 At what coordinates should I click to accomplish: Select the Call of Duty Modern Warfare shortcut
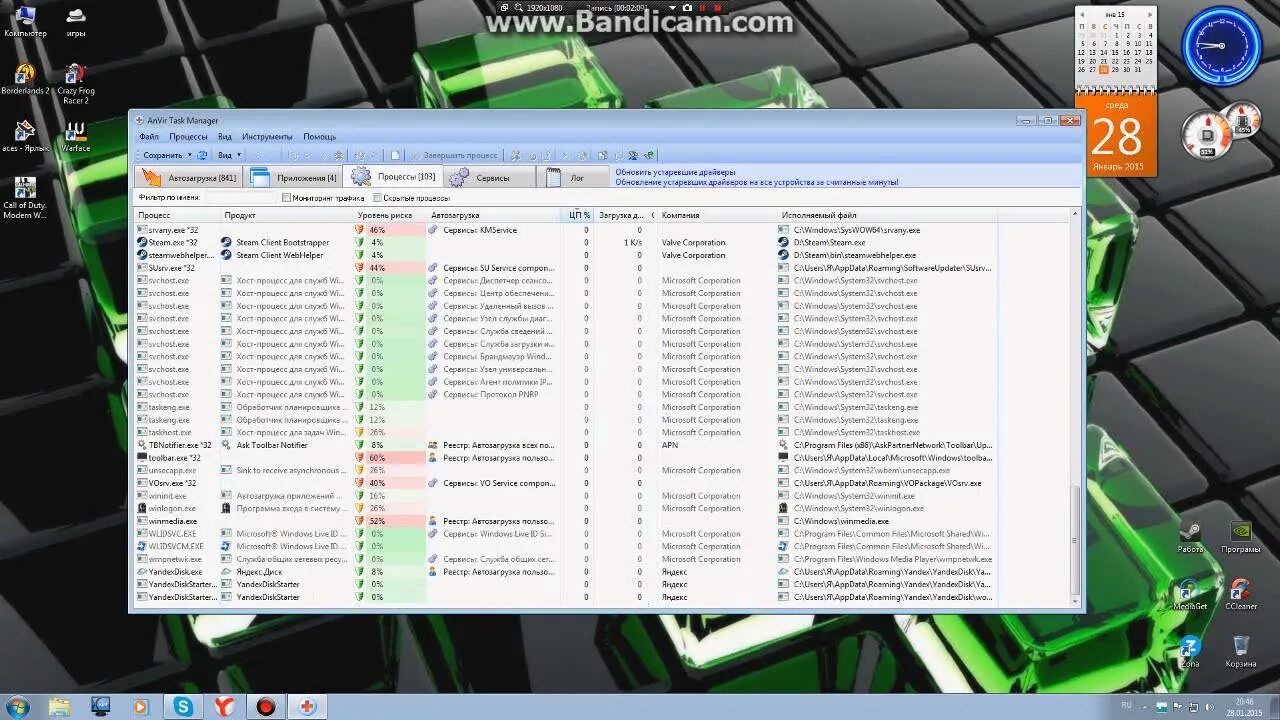click(x=25, y=198)
